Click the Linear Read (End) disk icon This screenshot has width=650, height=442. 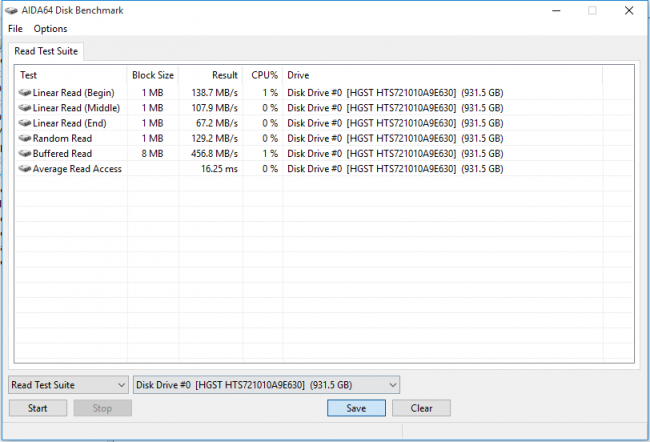coord(25,123)
